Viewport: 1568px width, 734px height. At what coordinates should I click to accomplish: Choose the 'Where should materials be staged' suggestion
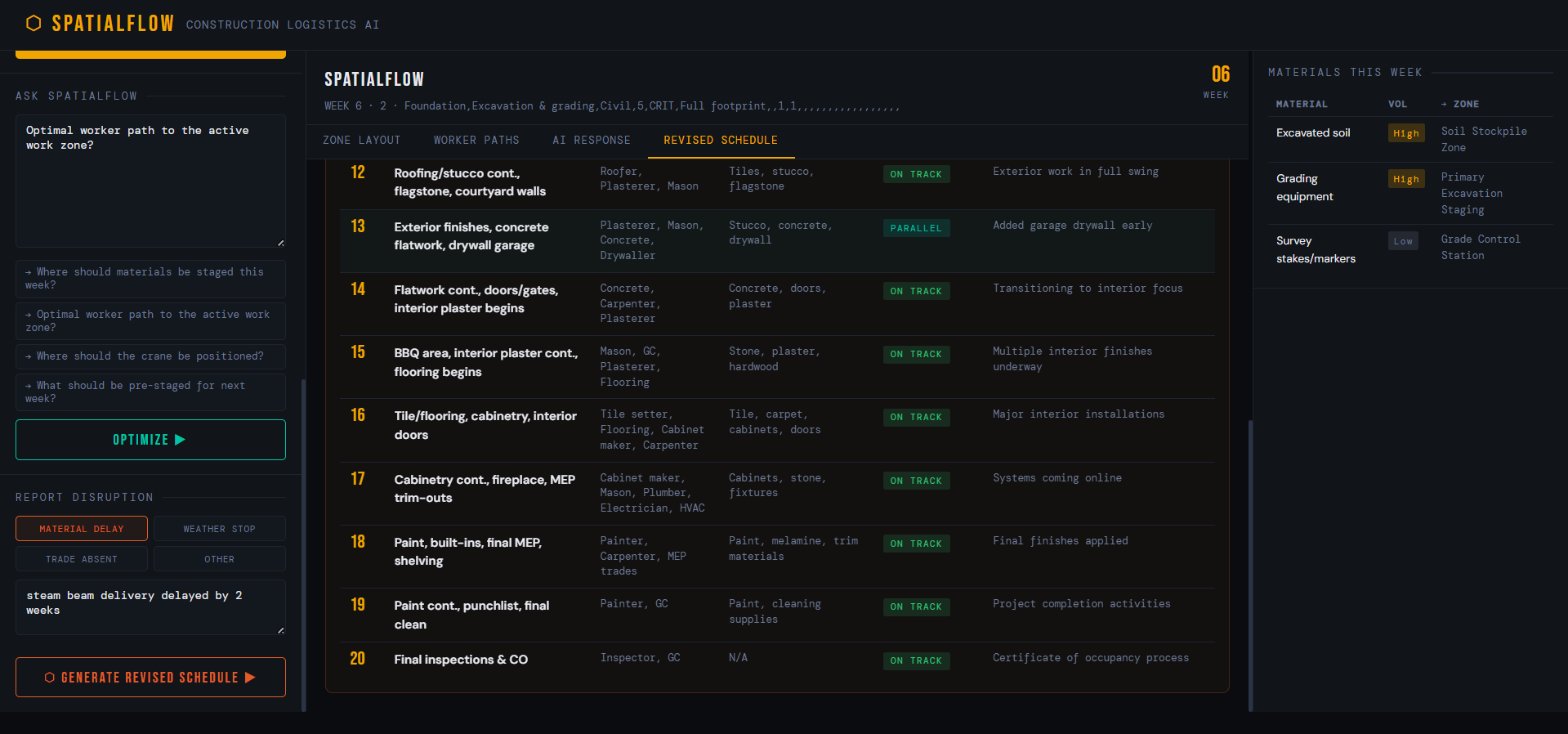tap(150, 279)
